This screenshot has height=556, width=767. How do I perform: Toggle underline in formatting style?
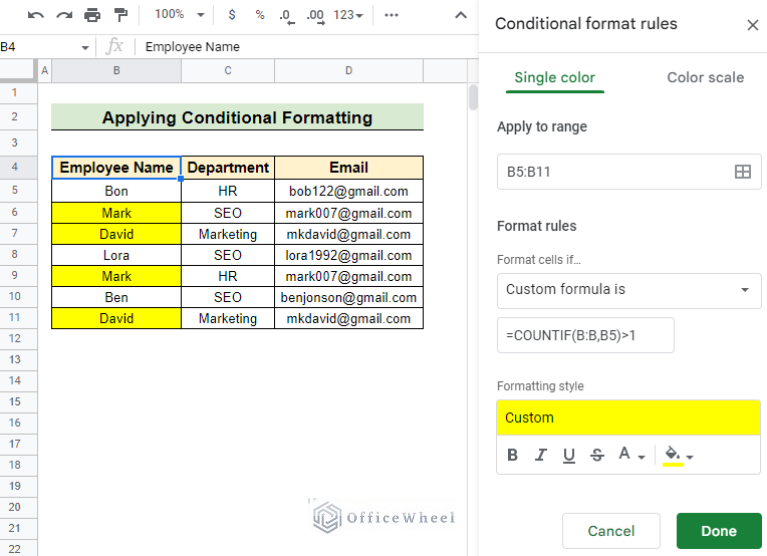click(x=569, y=455)
